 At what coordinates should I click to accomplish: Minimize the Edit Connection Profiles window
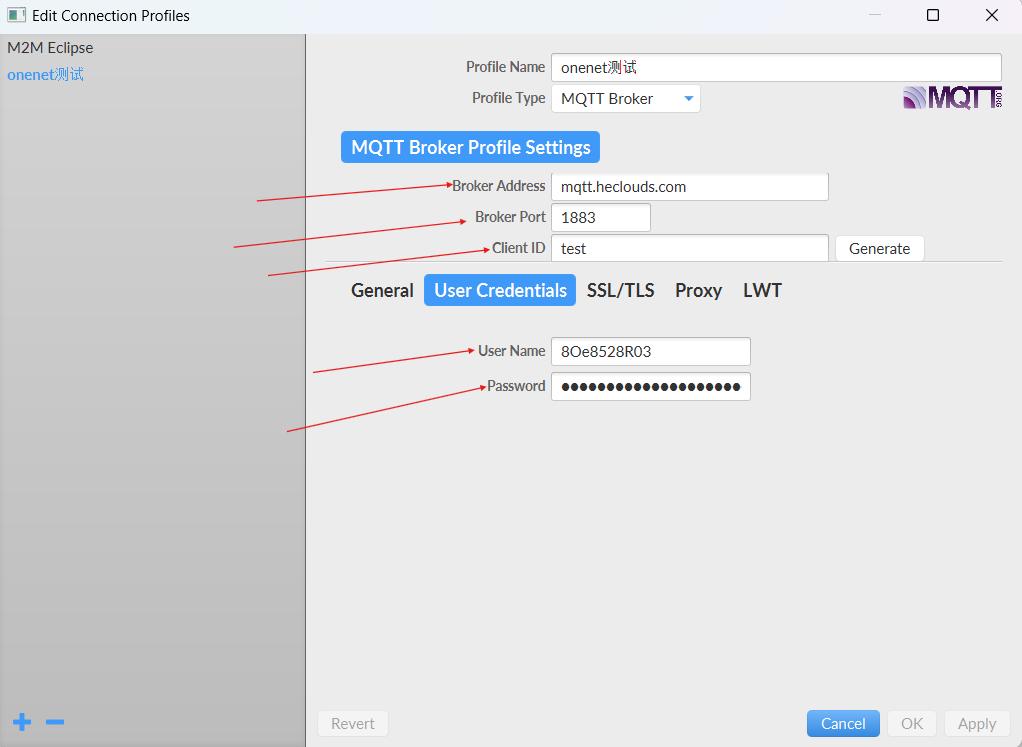(x=875, y=15)
